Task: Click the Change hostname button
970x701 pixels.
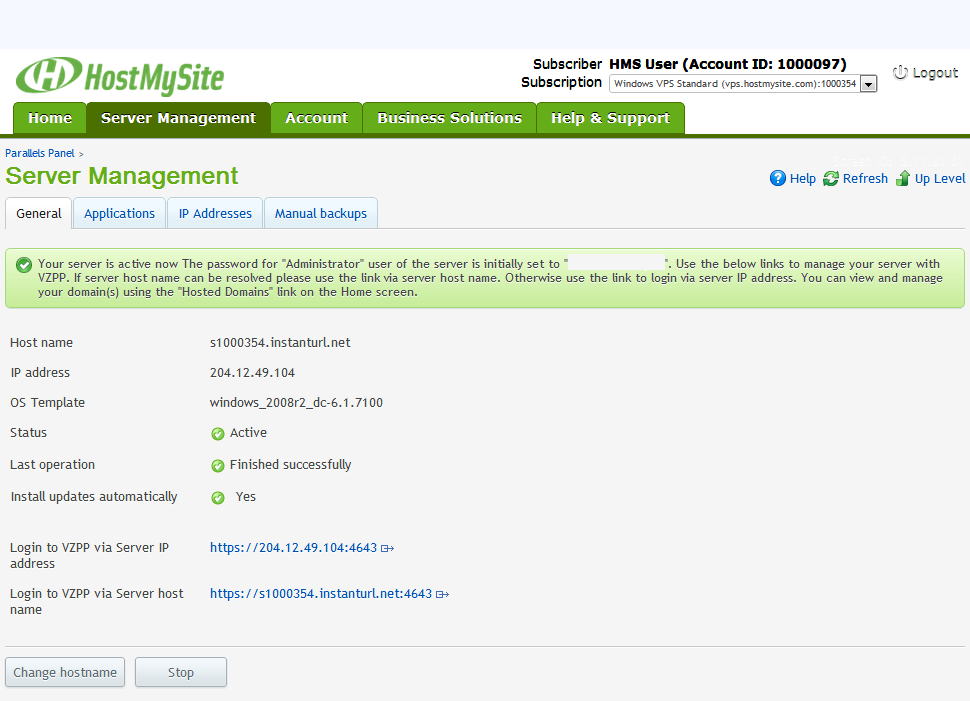Action: coord(65,672)
